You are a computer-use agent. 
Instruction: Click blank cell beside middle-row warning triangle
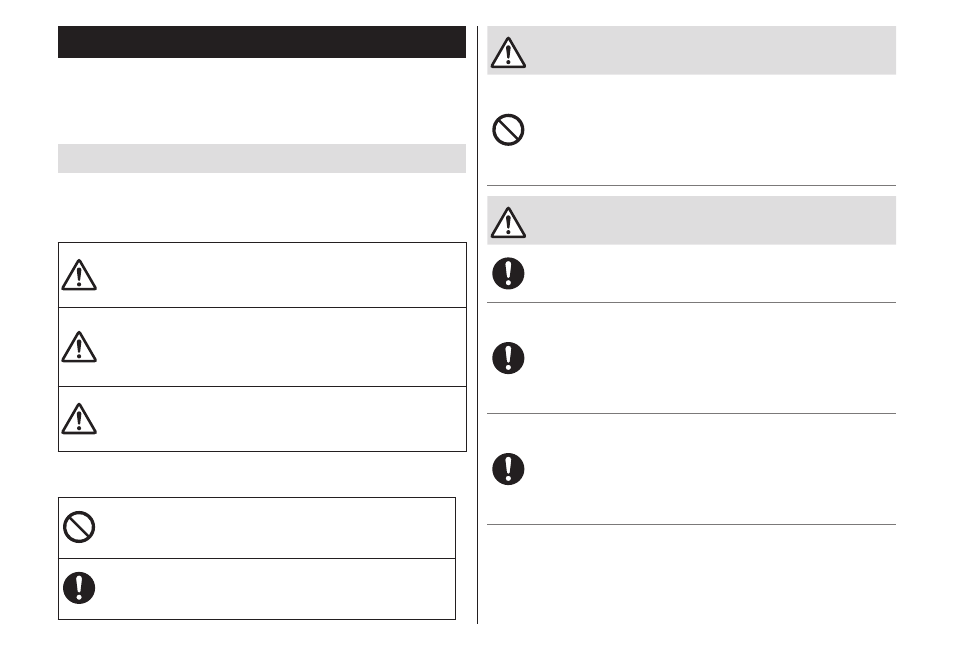pyautogui.click(x=283, y=347)
